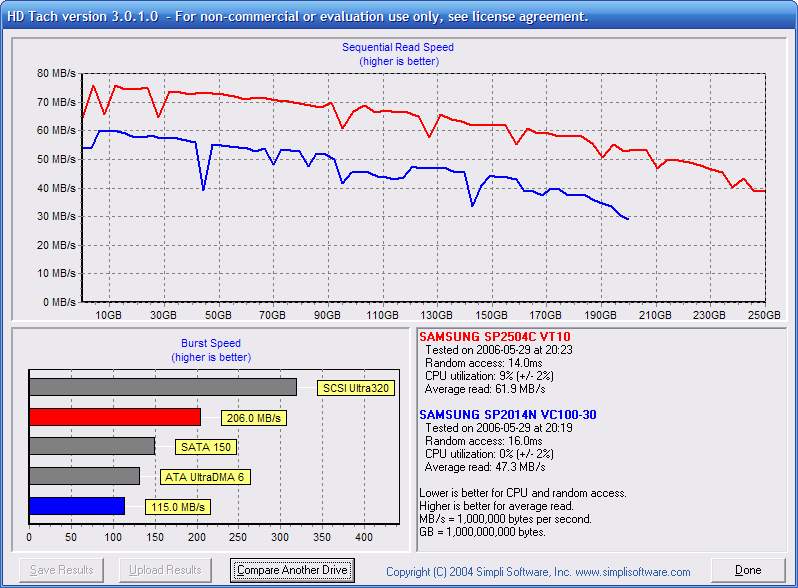Click Lower is better for CPU note
Screen dimensions: 798x588
coord(523,493)
